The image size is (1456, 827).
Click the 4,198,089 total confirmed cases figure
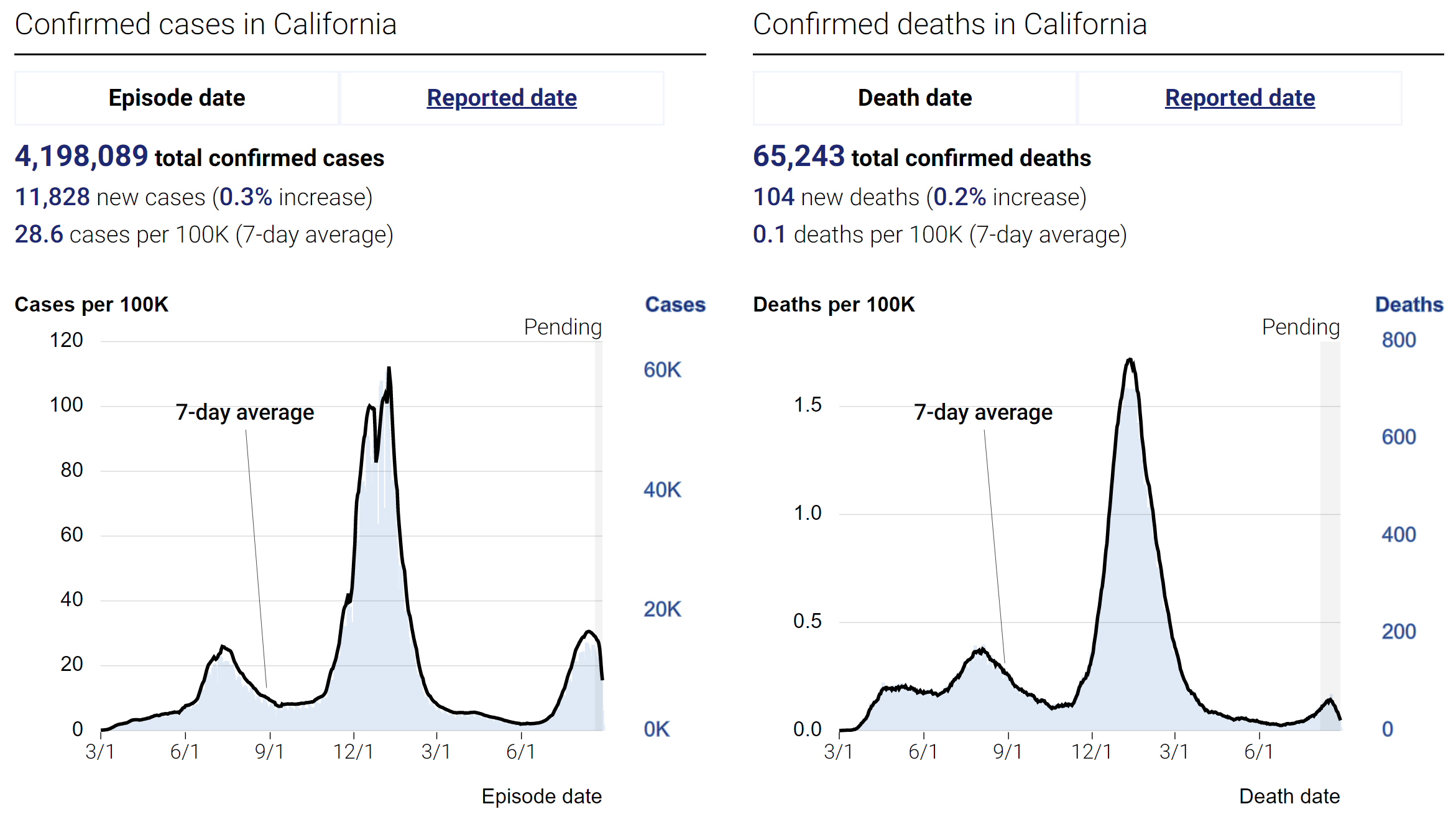point(81,157)
